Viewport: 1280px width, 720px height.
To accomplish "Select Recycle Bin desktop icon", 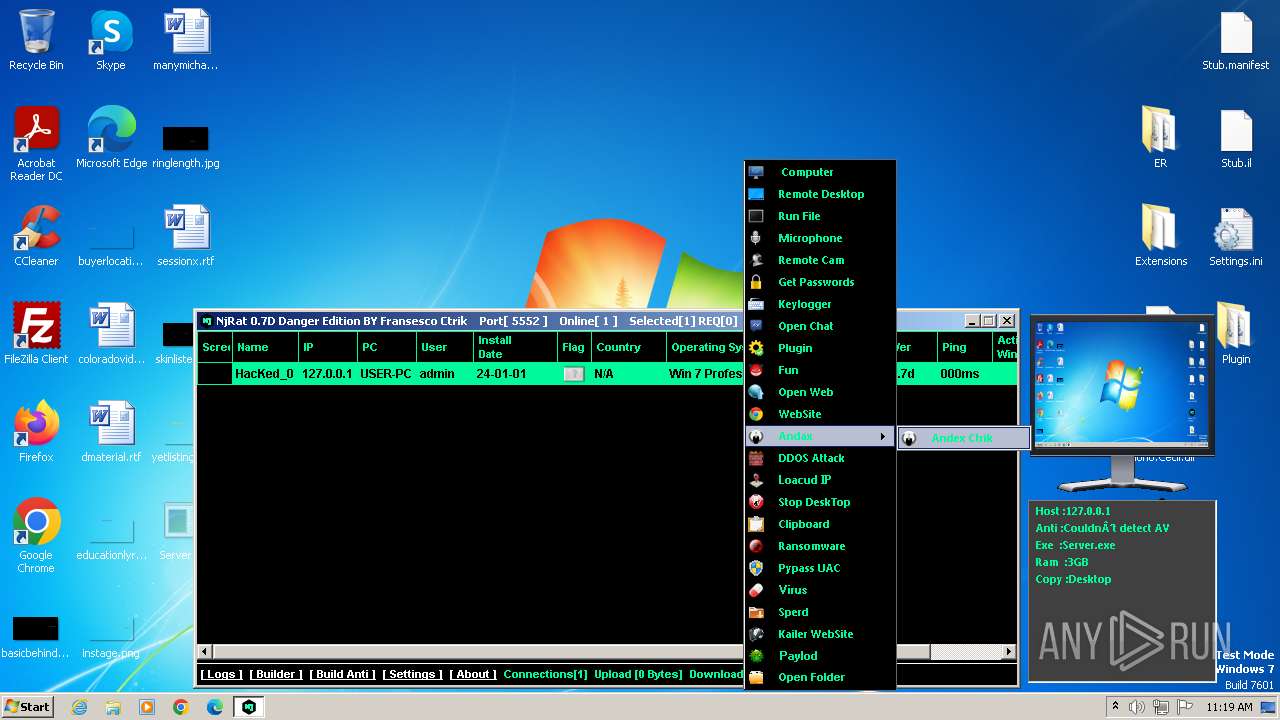I will coord(36,40).
